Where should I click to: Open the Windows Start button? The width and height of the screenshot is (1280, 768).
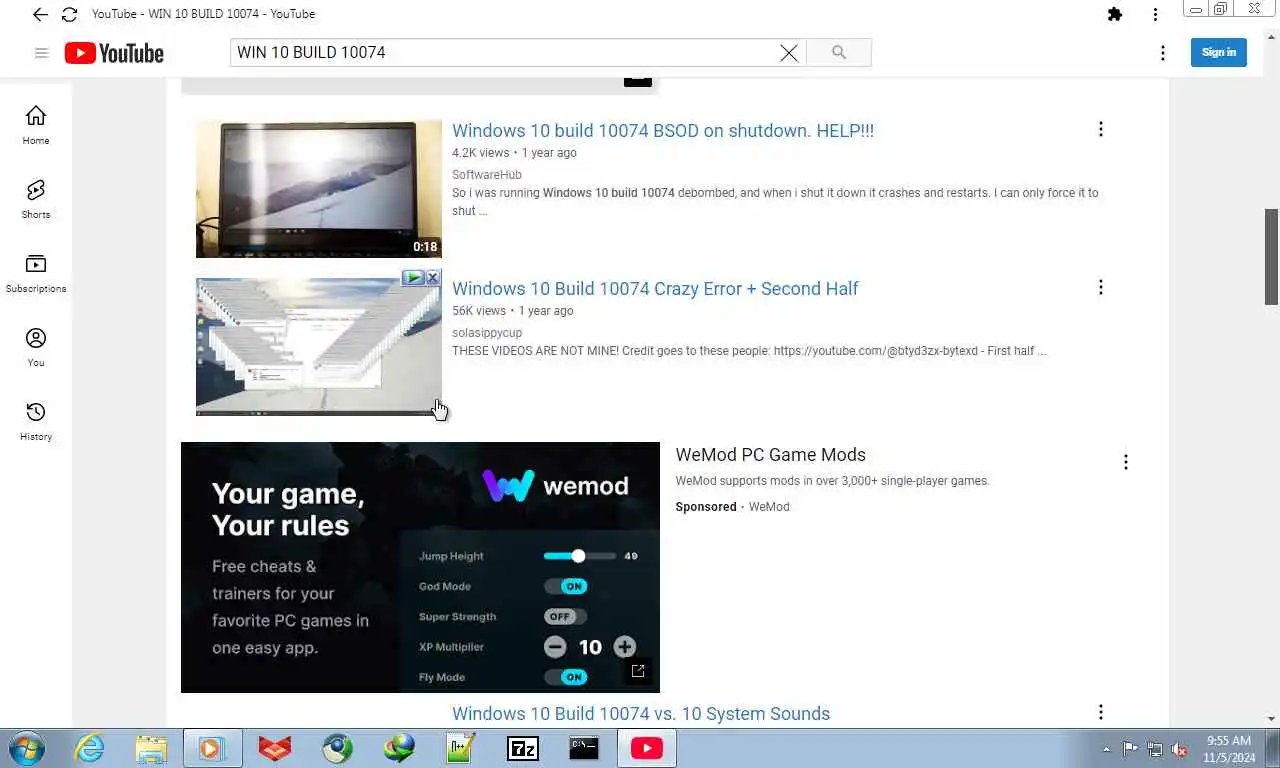[x=27, y=749]
